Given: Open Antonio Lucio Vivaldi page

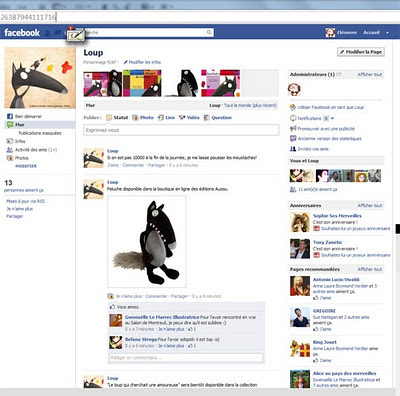Looking at the screenshot, I should tap(336, 280).
